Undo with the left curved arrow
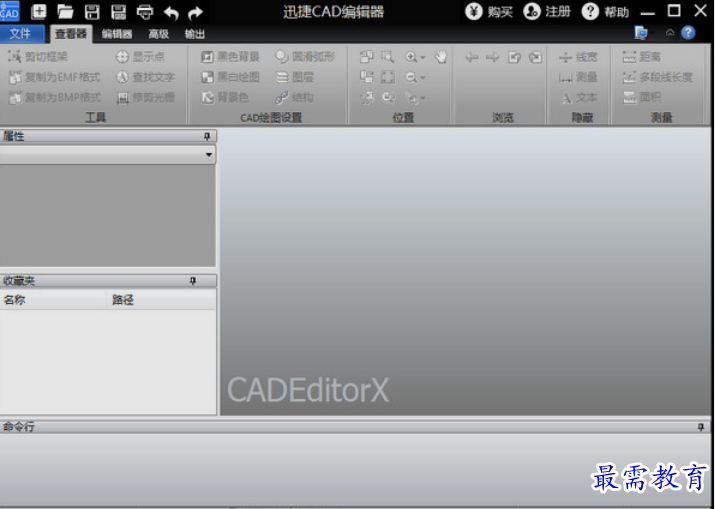 pos(171,12)
